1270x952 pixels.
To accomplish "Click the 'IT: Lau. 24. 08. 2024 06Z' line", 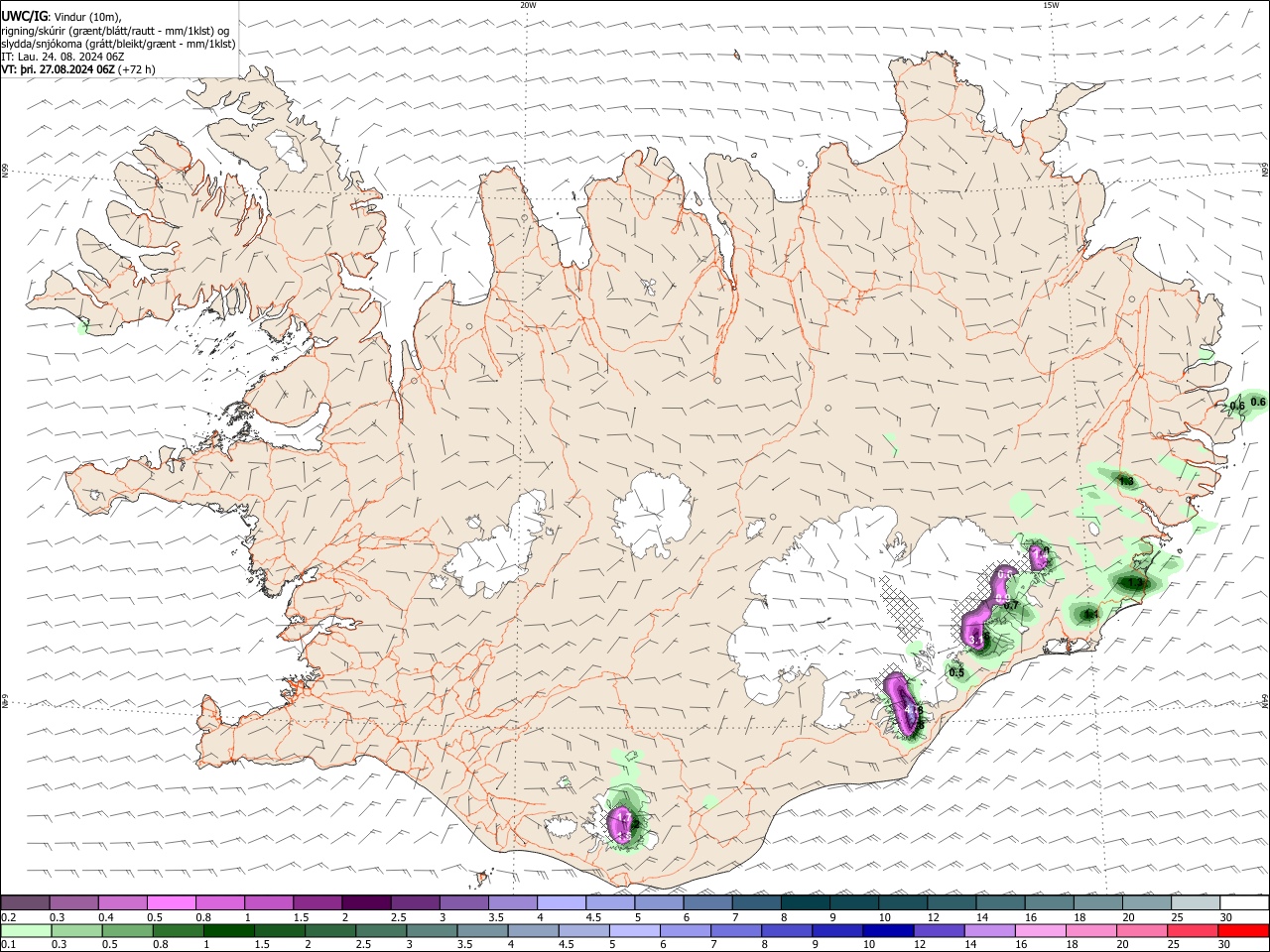I will click(x=63, y=57).
